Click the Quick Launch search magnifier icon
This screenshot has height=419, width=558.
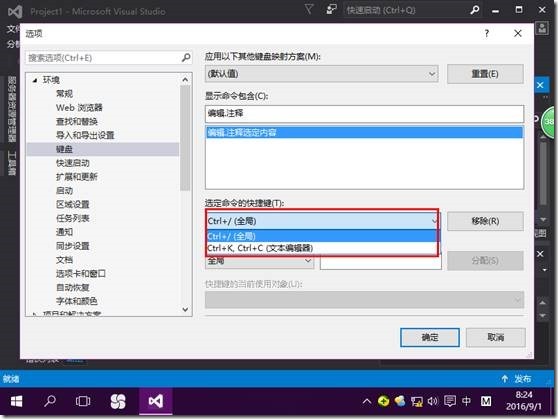tap(474, 10)
